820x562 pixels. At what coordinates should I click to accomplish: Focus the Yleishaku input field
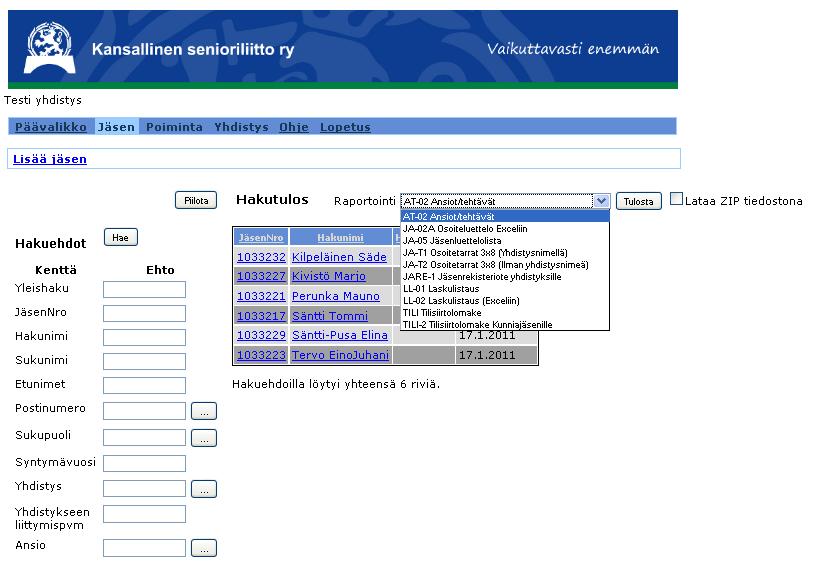(x=144, y=289)
